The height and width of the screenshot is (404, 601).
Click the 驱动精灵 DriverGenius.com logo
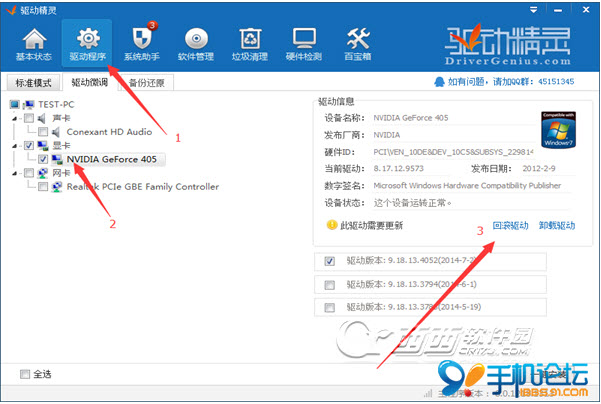pyautogui.click(x=507, y=45)
